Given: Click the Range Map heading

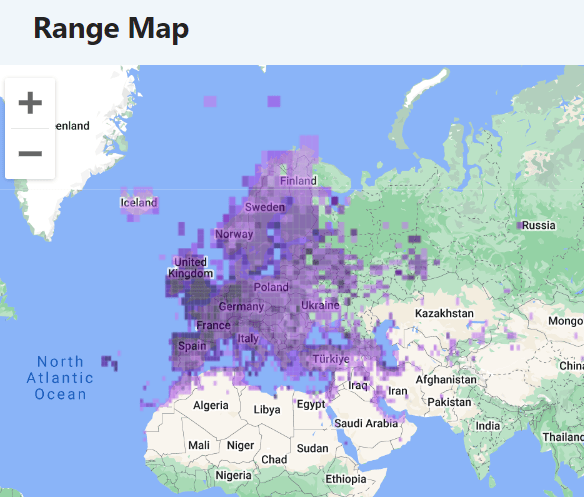Looking at the screenshot, I should (x=111, y=29).
